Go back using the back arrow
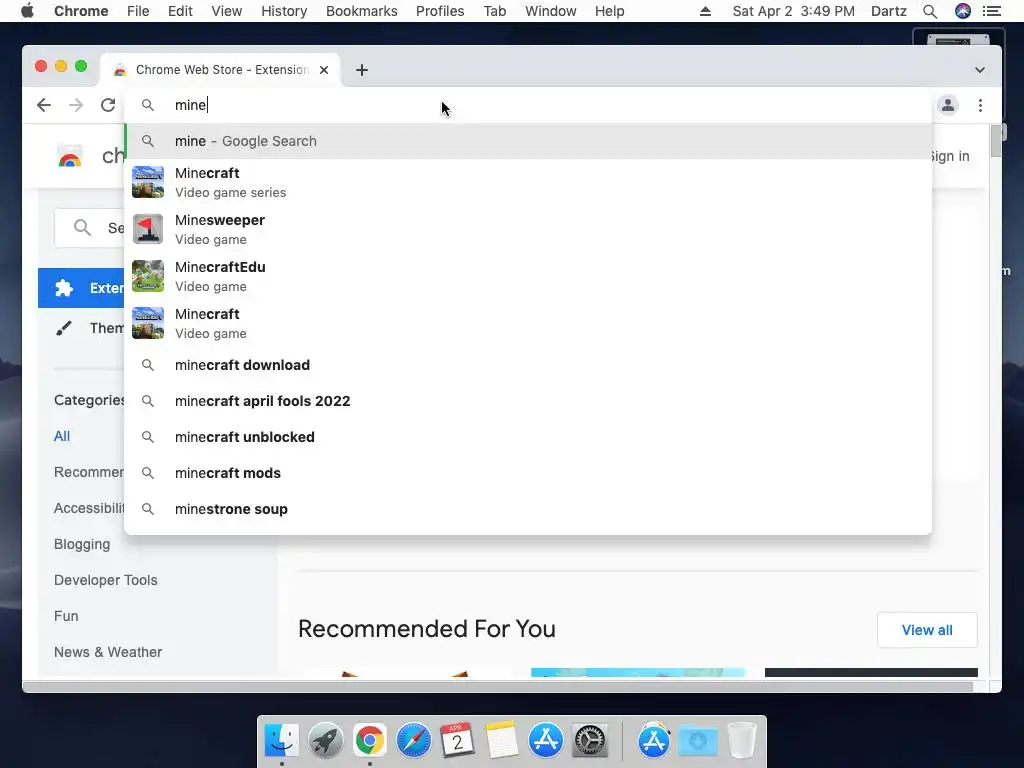1024x768 pixels. (x=44, y=105)
